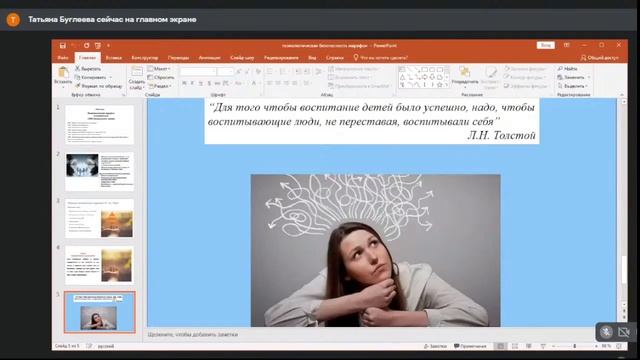Open the font size combo box
Viewport: 640px width, 360px height.
click(225, 71)
